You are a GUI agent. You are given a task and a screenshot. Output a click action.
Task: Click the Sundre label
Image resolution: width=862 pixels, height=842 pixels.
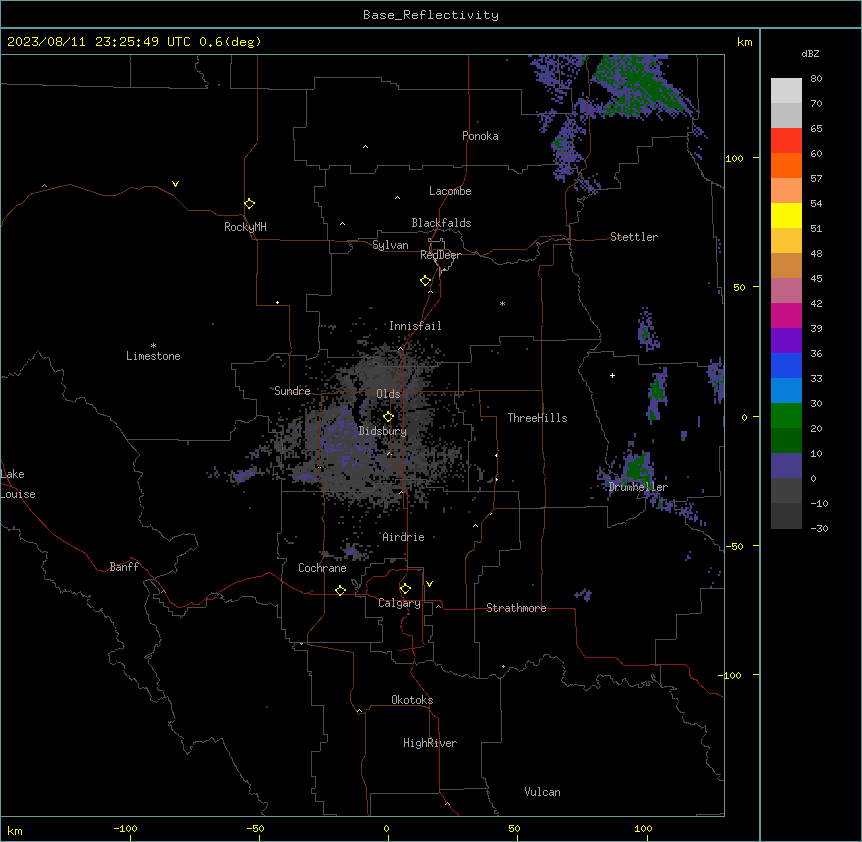pyautogui.click(x=292, y=391)
